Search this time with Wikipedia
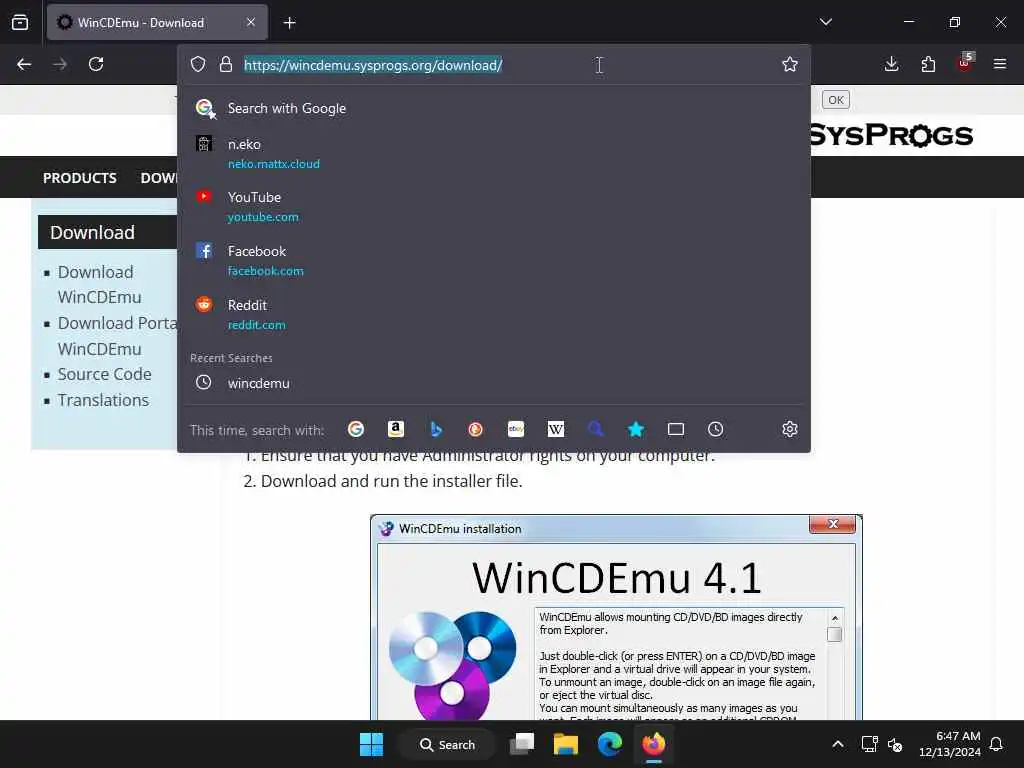1024x768 pixels. pyautogui.click(x=556, y=429)
